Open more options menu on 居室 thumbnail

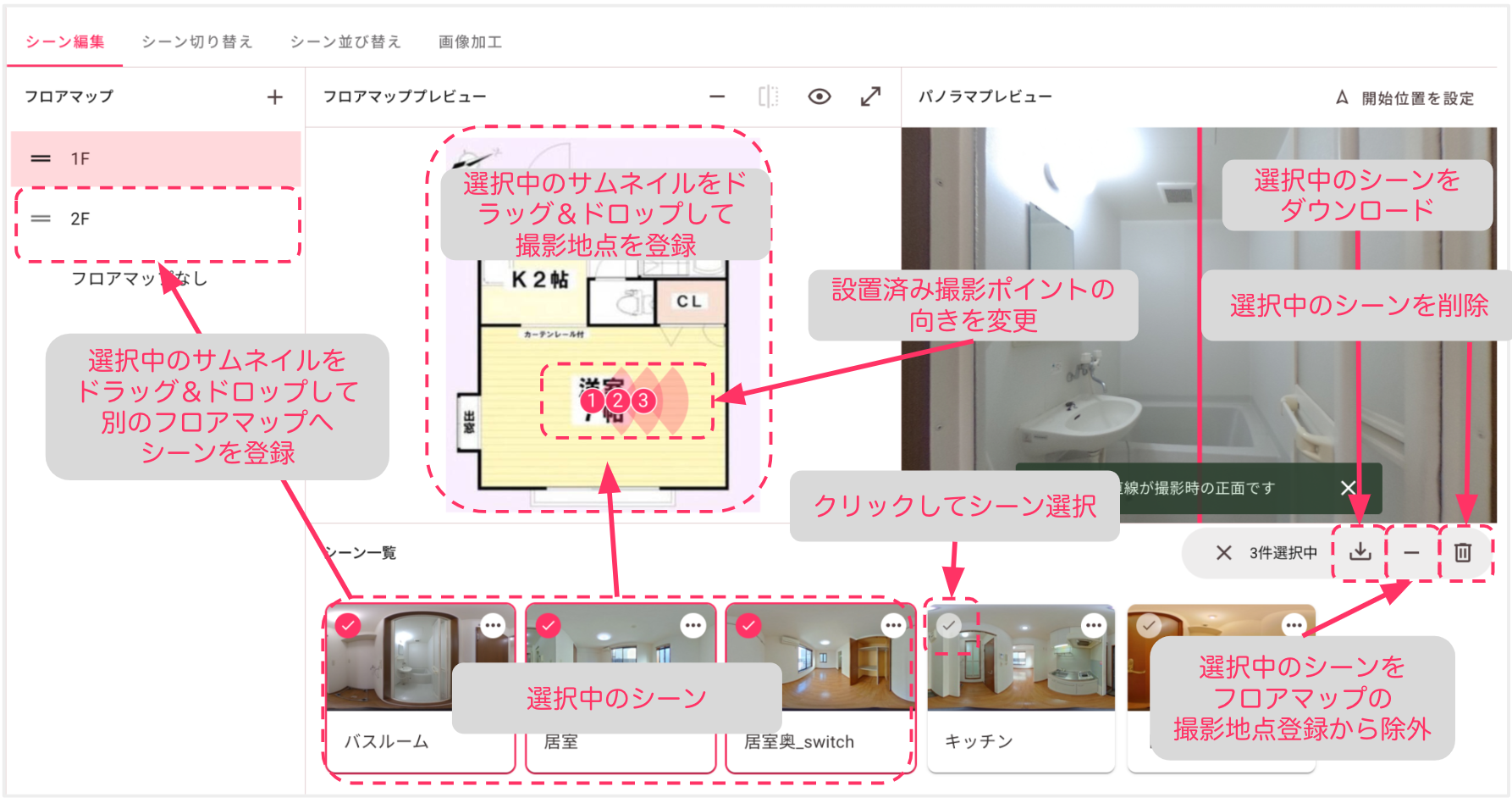click(693, 626)
